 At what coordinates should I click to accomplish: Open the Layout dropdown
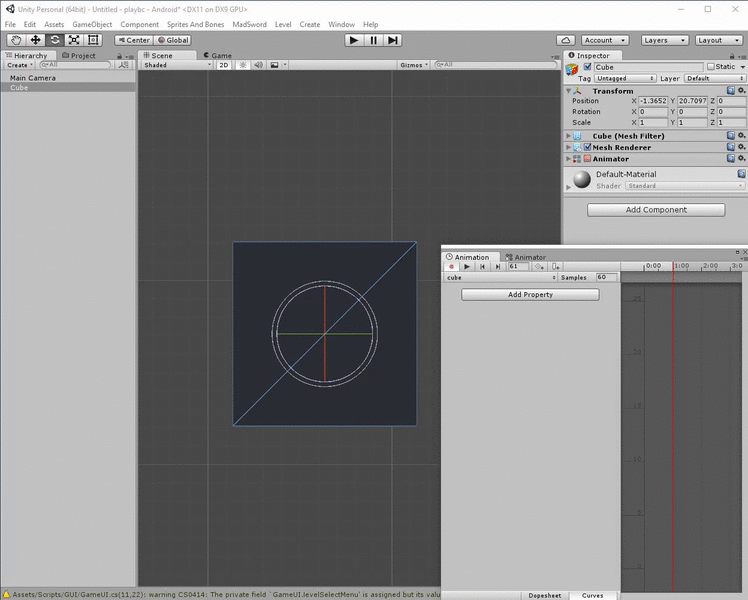718,40
